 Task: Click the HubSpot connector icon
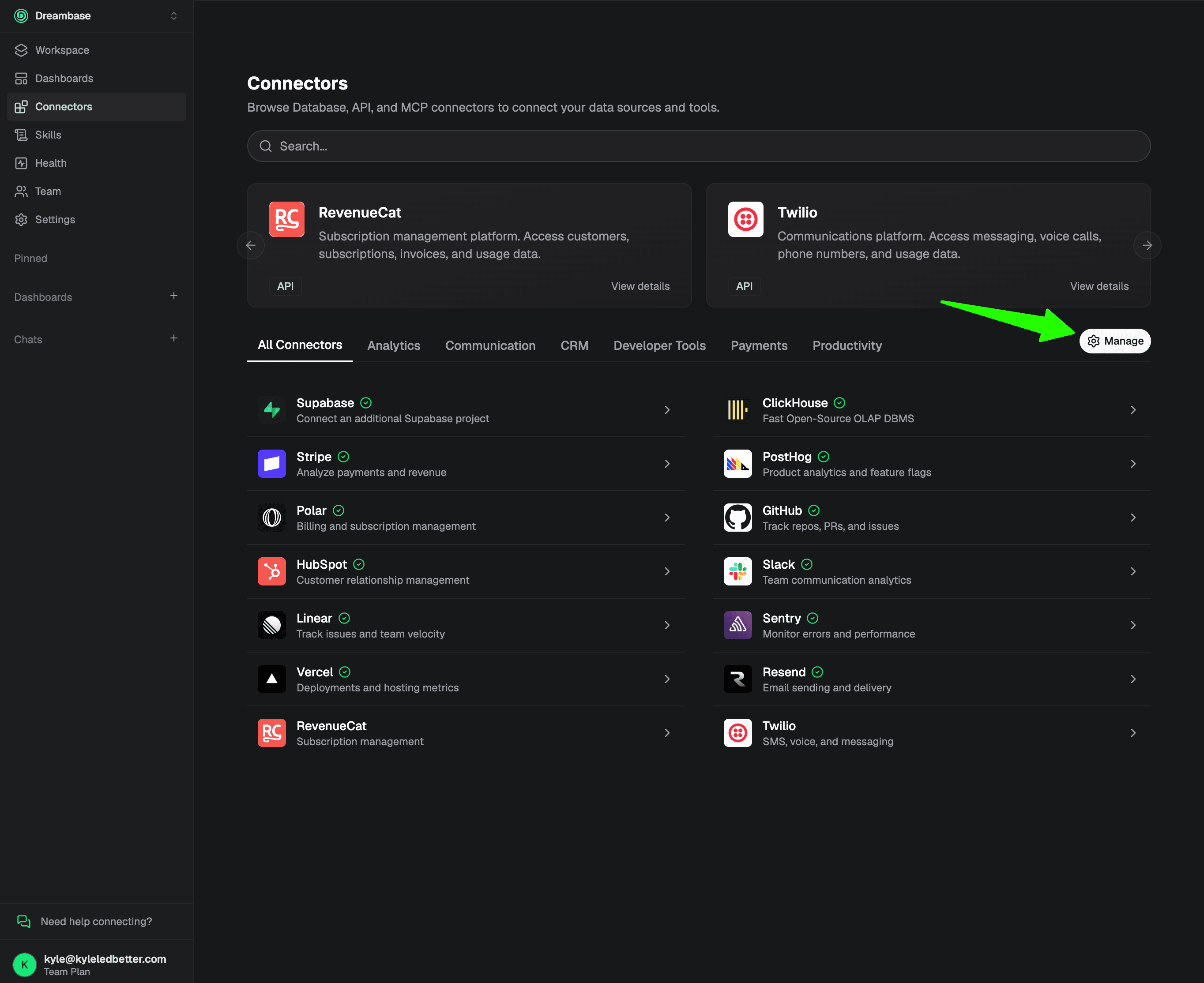[272, 571]
